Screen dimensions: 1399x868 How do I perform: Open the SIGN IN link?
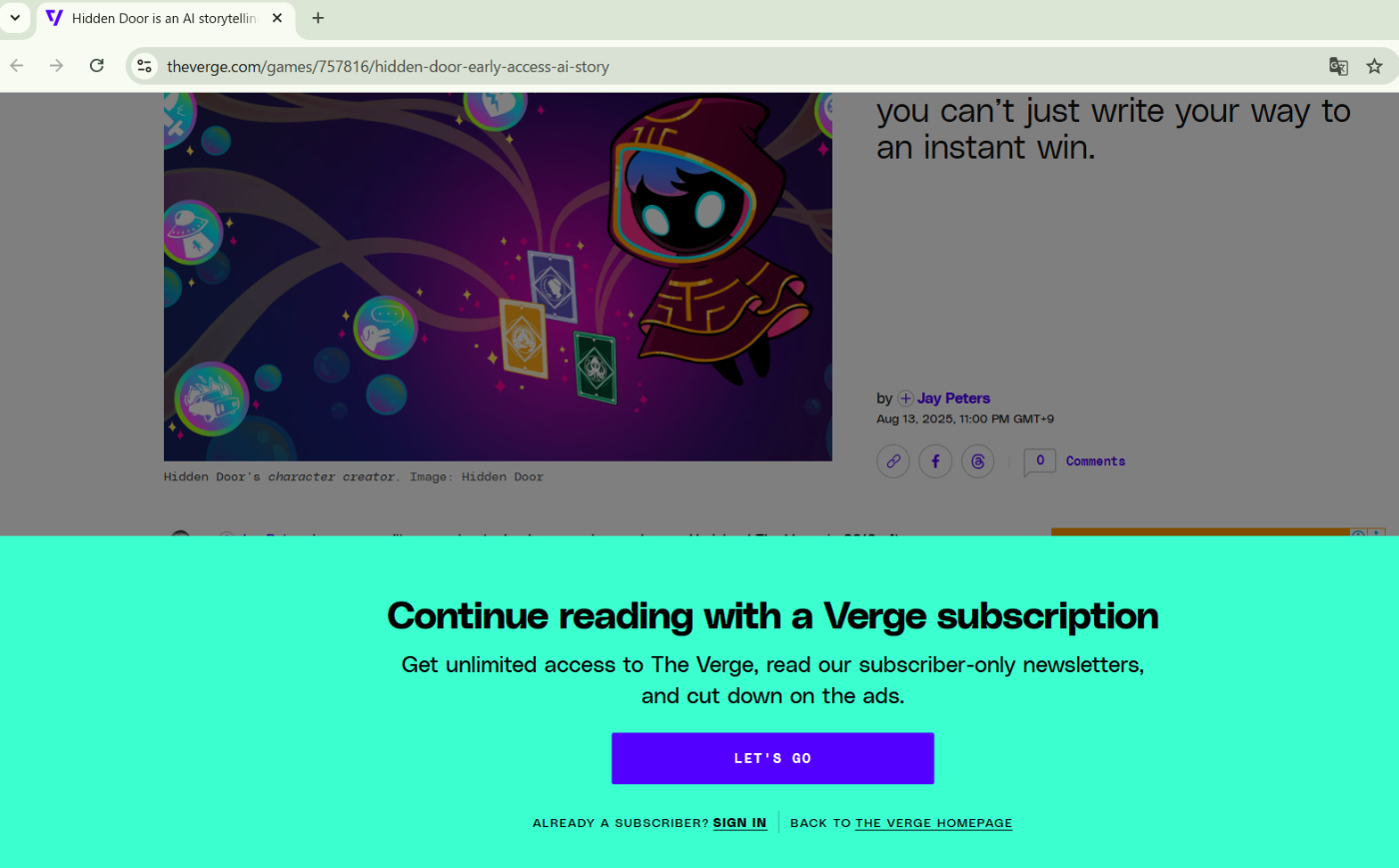[739, 823]
